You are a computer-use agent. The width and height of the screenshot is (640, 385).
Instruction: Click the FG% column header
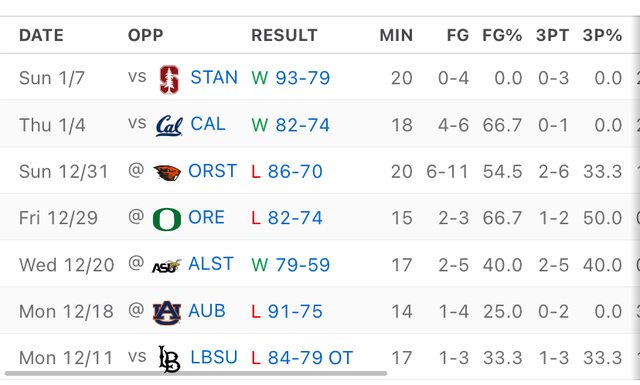tap(502, 36)
